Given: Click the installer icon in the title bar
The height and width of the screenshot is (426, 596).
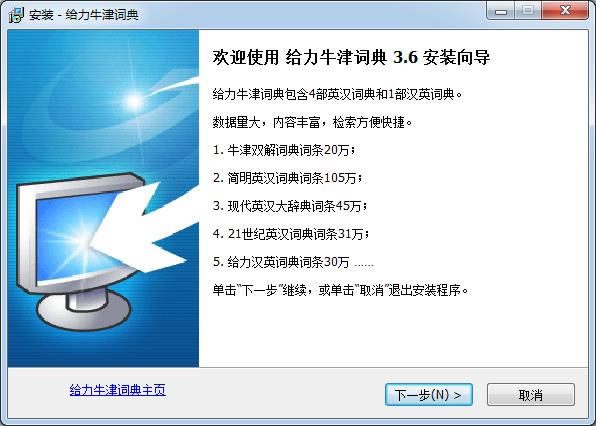Looking at the screenshot, I should [16, 14].
